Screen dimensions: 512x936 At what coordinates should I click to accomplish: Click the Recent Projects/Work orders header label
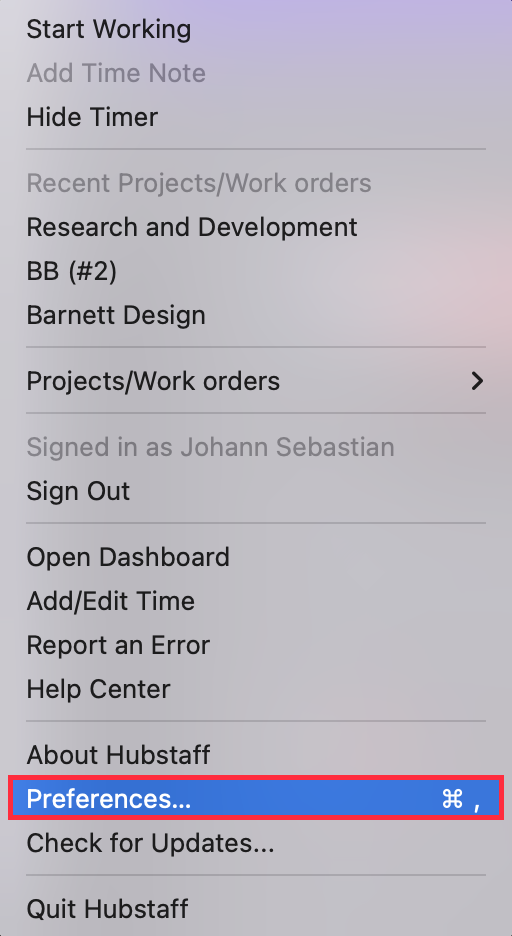click(199, 183)
